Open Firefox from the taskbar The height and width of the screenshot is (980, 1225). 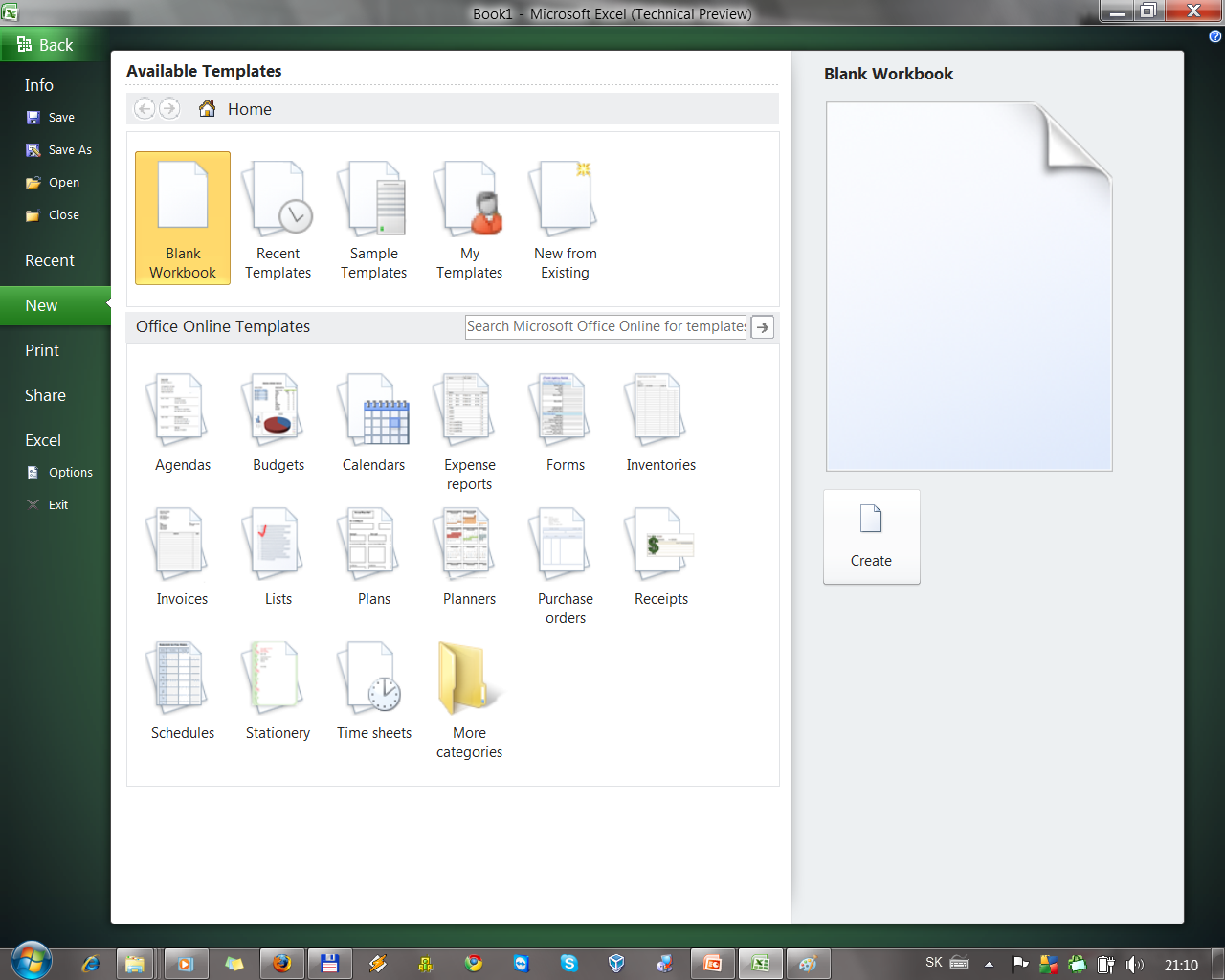282,964
